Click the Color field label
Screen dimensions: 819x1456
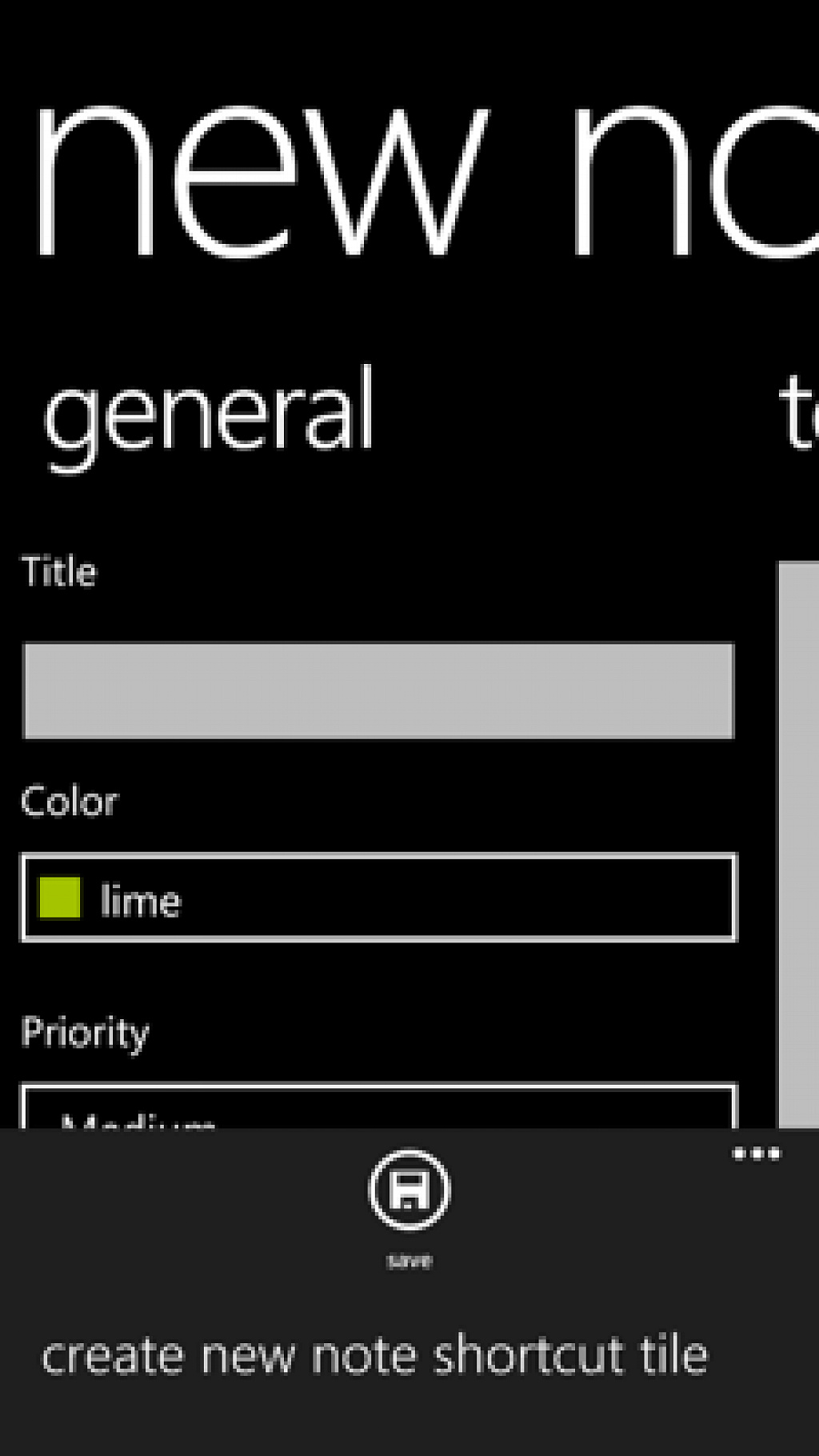pyautogui.click(x=70, y=802)
